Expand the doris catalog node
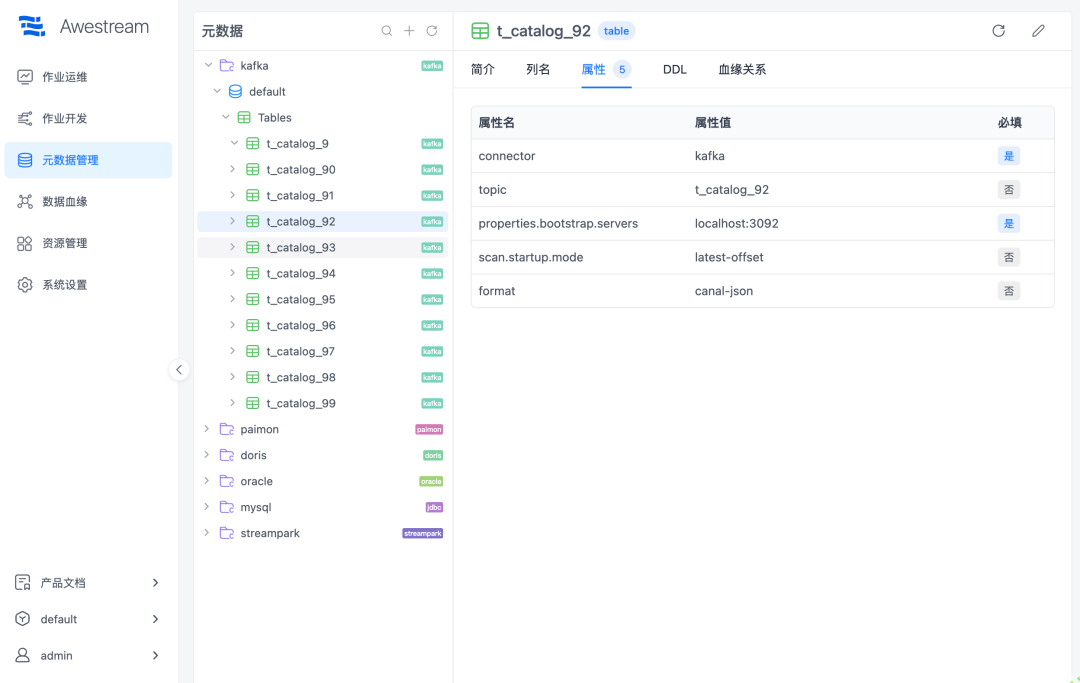1080x683 pixels. click(207, 455)
